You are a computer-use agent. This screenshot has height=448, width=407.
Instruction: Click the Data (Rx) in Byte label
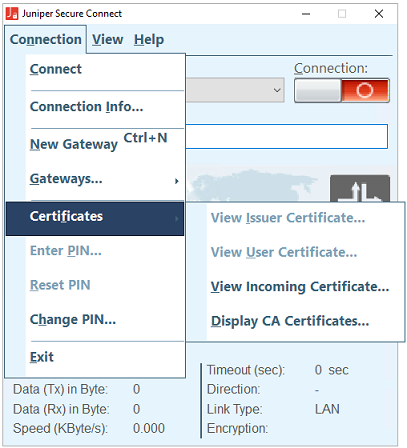pyautogui.click(x=61, y=409)
